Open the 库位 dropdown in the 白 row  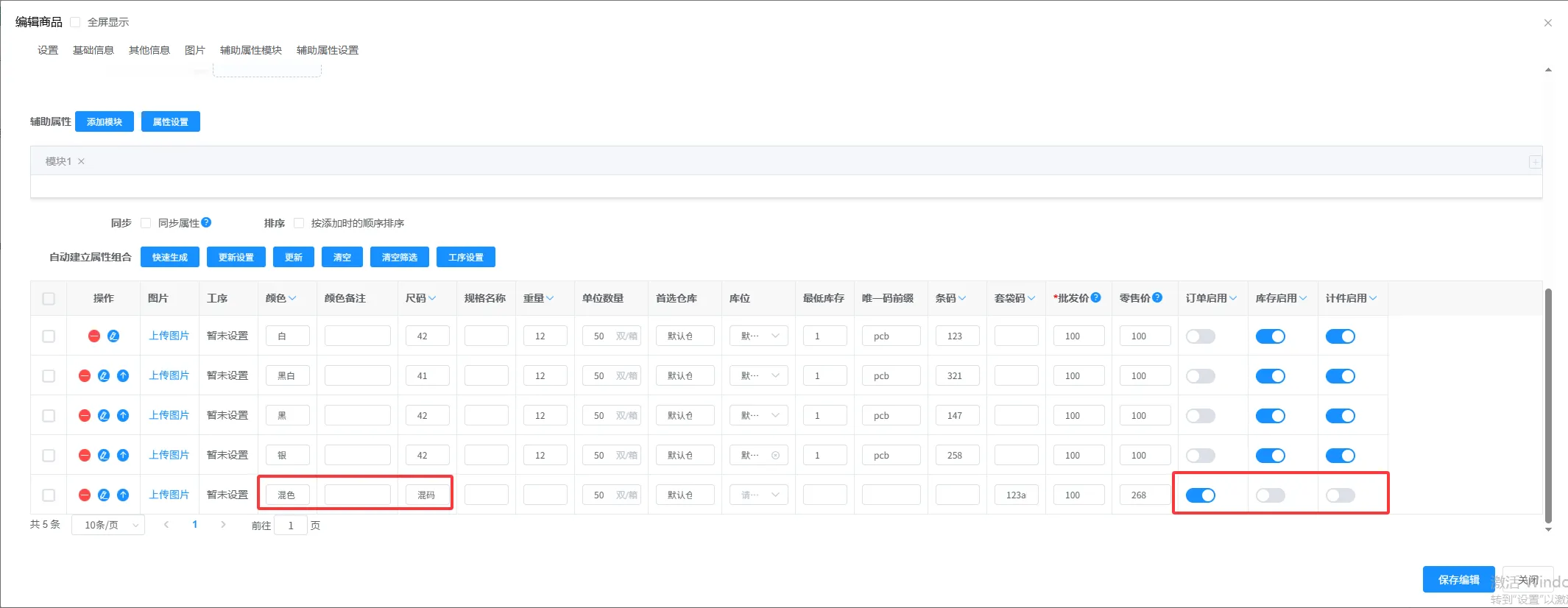click(759, 336)
